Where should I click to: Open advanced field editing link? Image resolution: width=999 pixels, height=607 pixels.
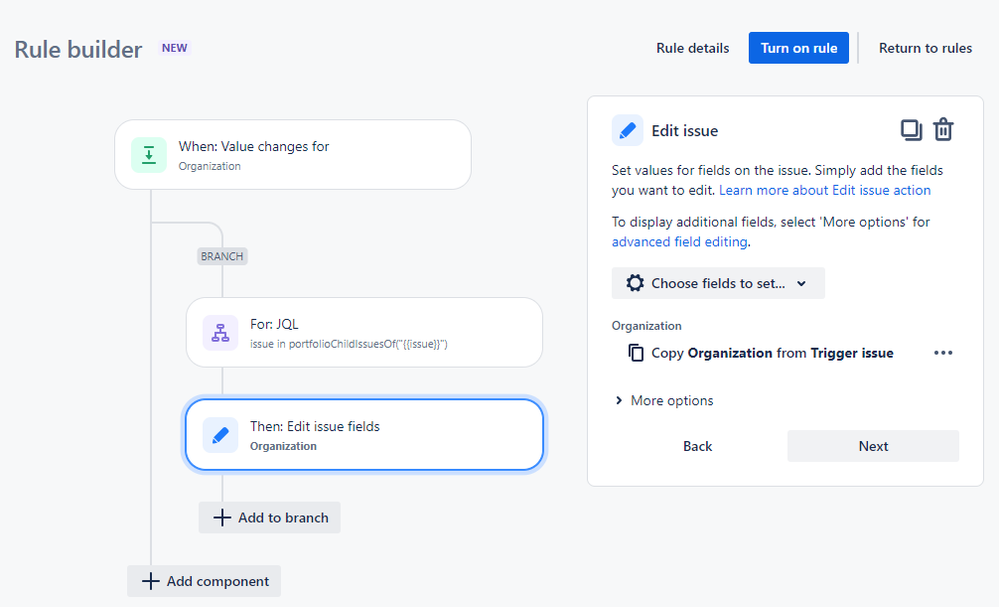click(x=679, y=242)
